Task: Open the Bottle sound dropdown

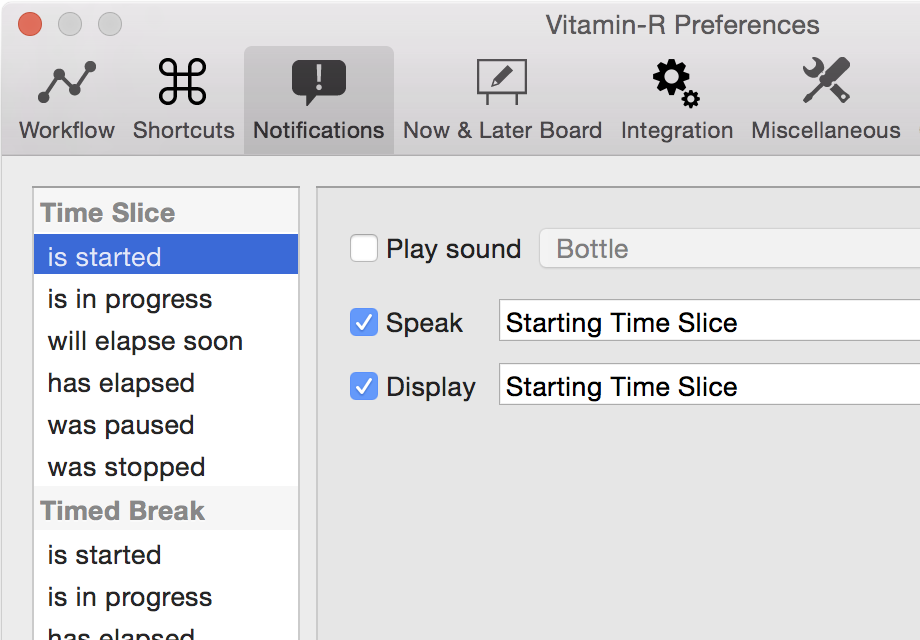Action: 729,248
